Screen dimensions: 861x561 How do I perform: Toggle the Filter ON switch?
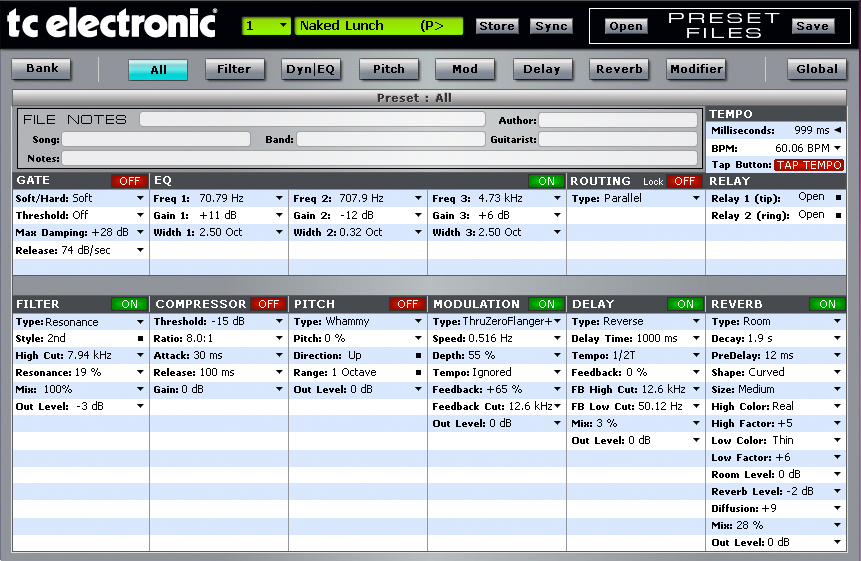coord(130,304)
